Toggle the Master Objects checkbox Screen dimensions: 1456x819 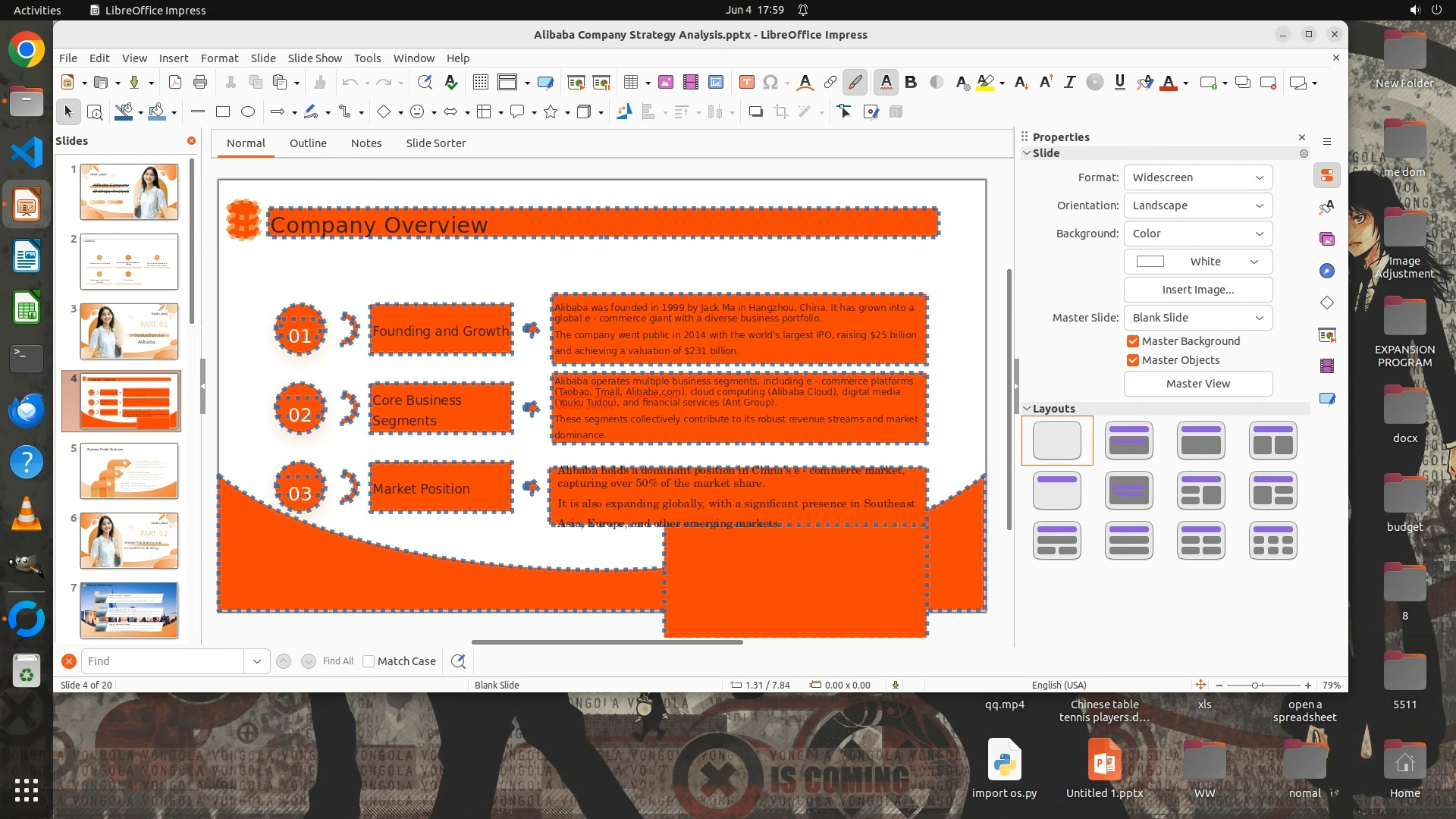coord(1133,360)
